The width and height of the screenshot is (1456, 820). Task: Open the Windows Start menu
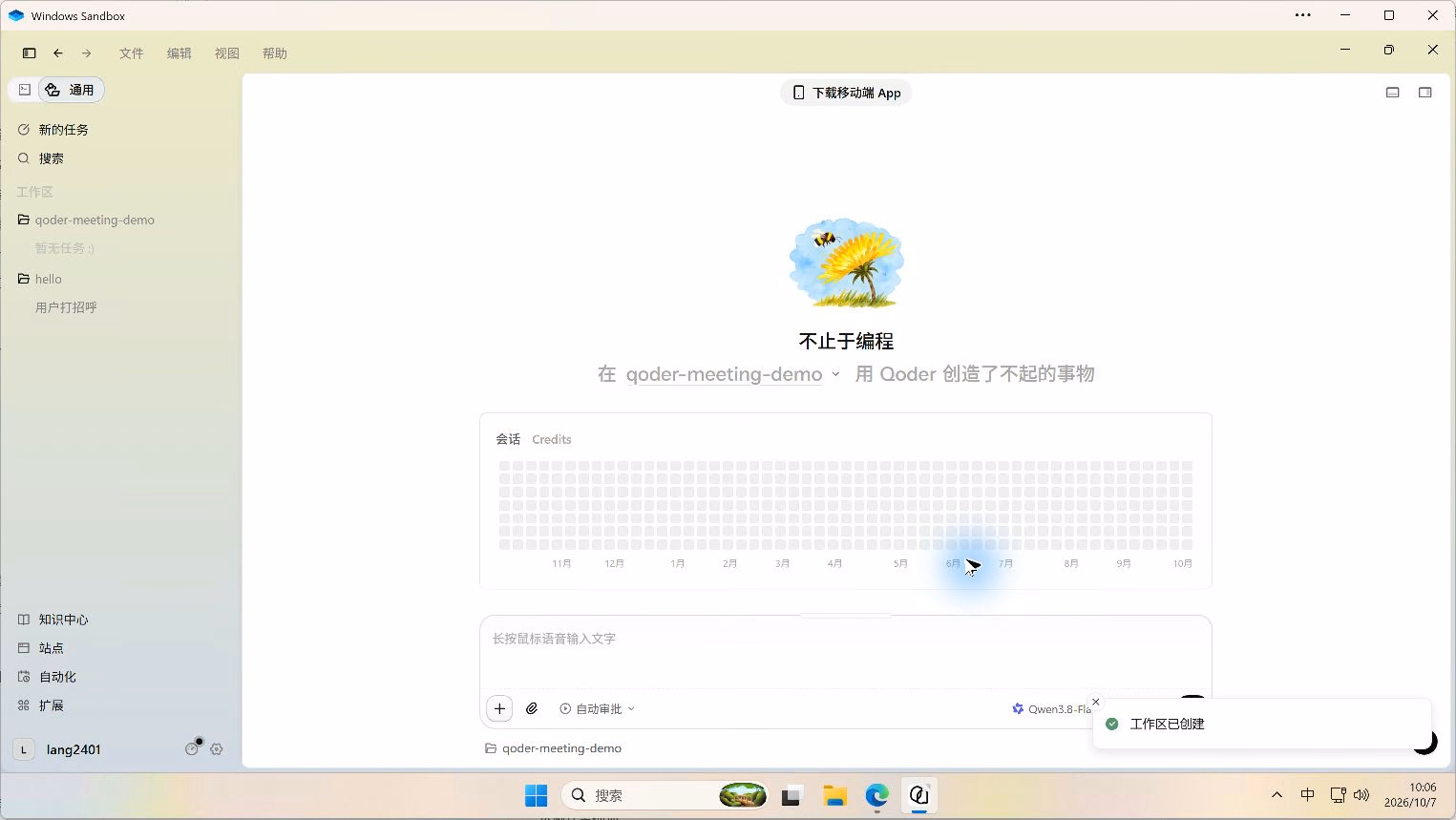pos(537,795)
